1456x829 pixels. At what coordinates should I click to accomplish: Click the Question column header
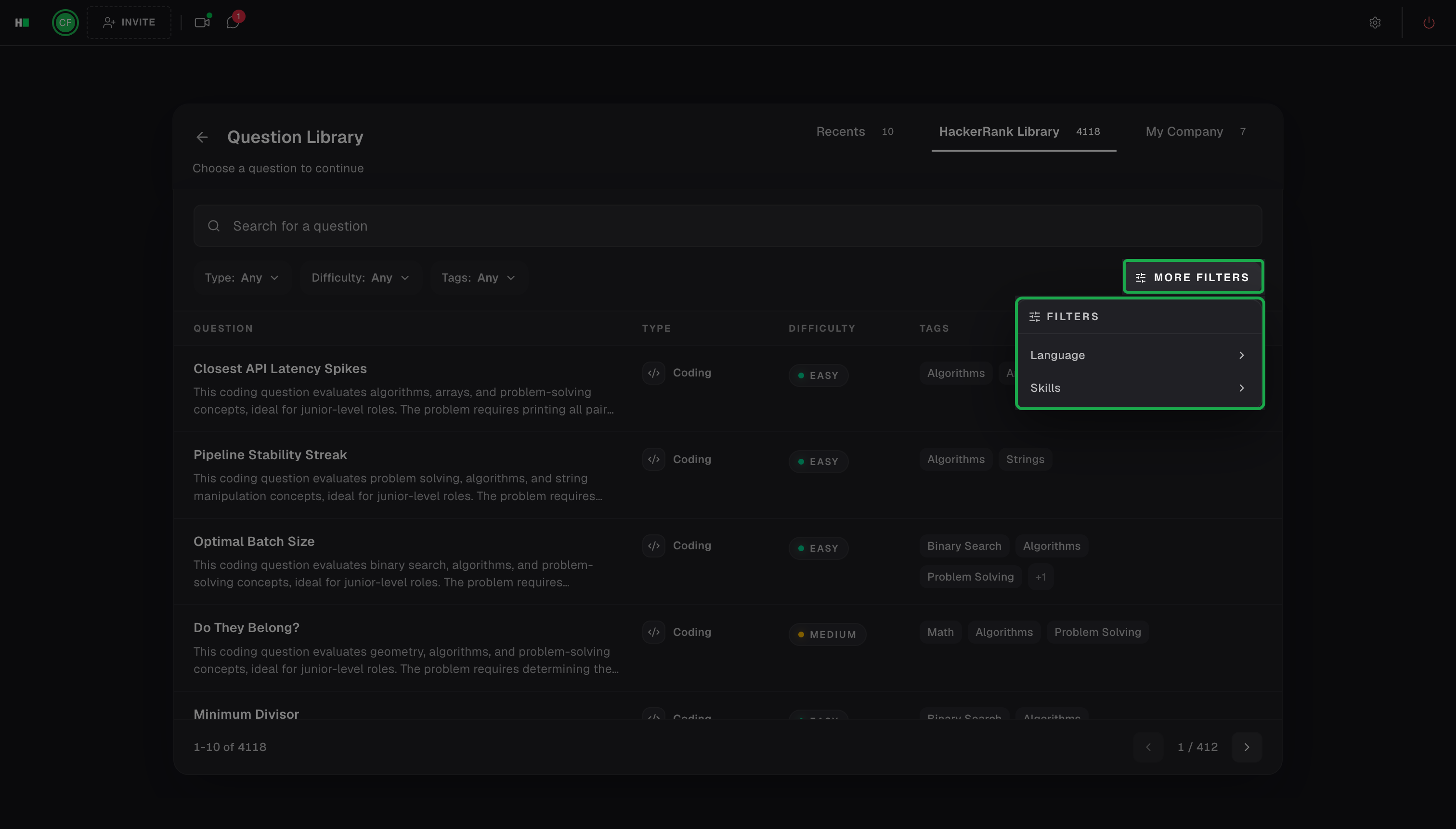click(x=223, y=328)
